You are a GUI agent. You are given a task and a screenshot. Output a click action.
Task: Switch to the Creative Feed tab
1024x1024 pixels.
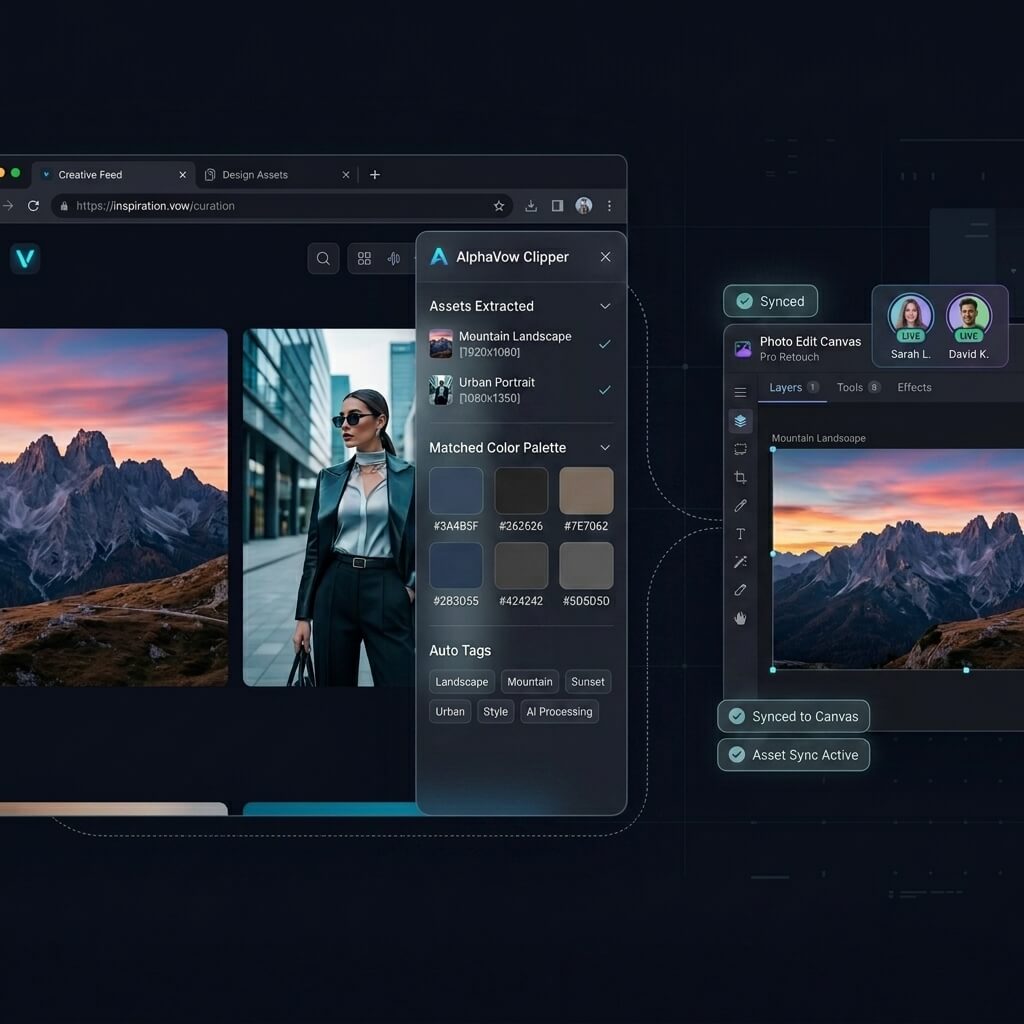tap(112, 174)
